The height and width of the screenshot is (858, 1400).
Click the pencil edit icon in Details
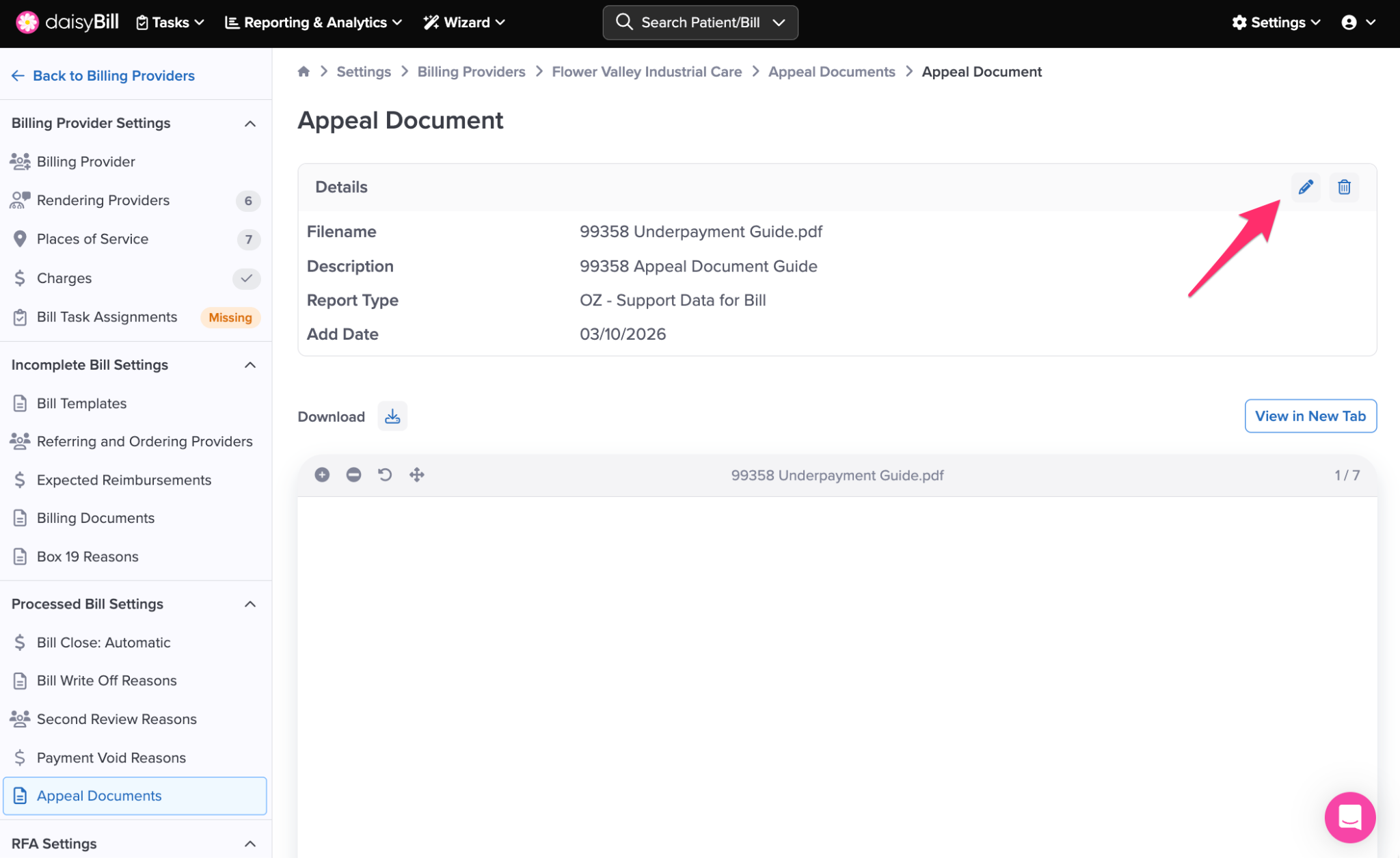(1306, 187)
